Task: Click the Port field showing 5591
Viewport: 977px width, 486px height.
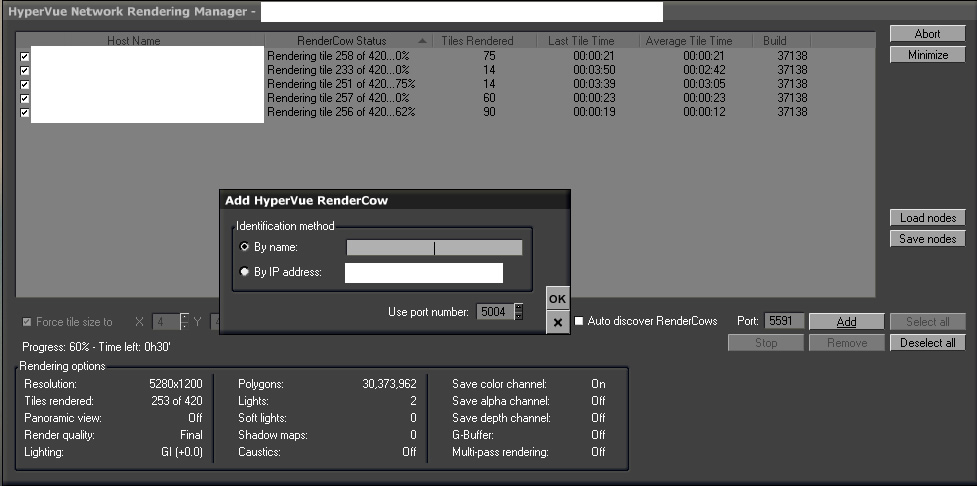Action: click(784, 321)
